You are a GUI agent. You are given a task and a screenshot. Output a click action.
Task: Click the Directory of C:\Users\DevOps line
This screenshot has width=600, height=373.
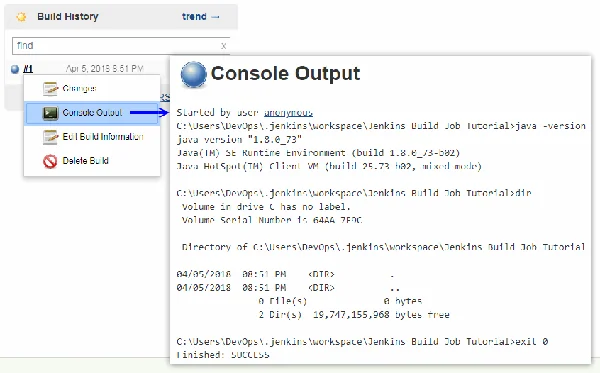[383, 247]
